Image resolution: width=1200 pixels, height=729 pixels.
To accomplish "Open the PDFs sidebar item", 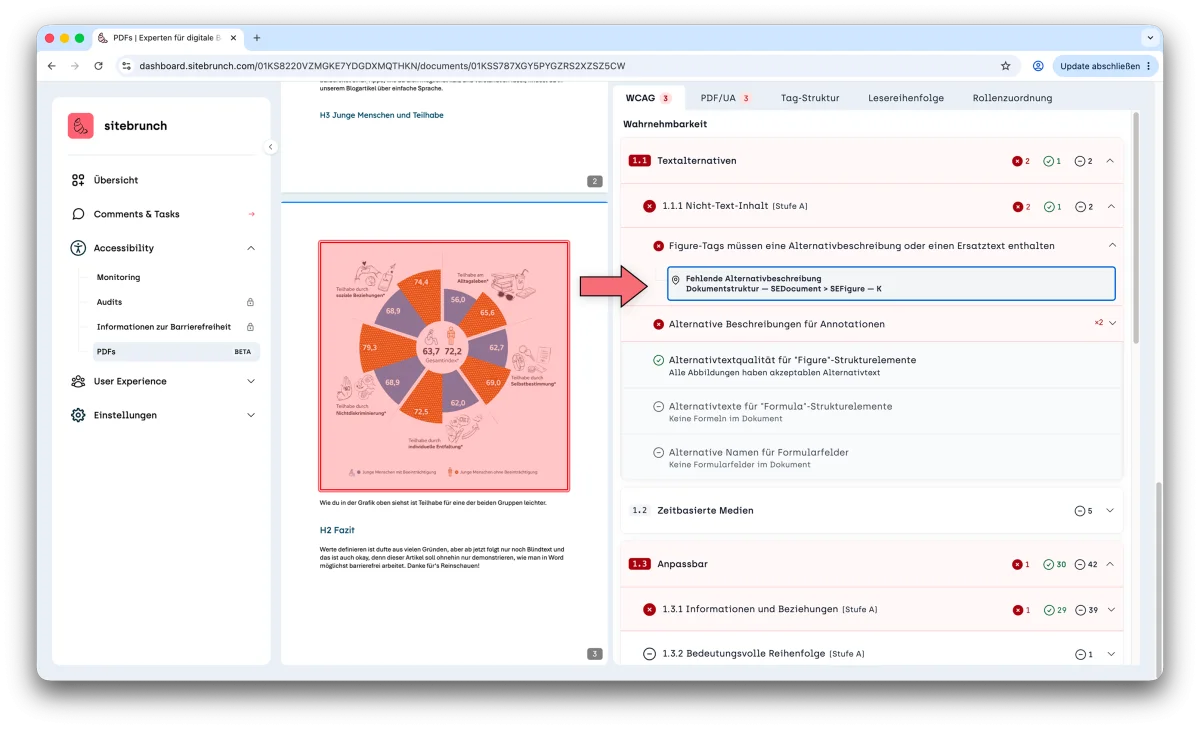I will tap(176, 352).
